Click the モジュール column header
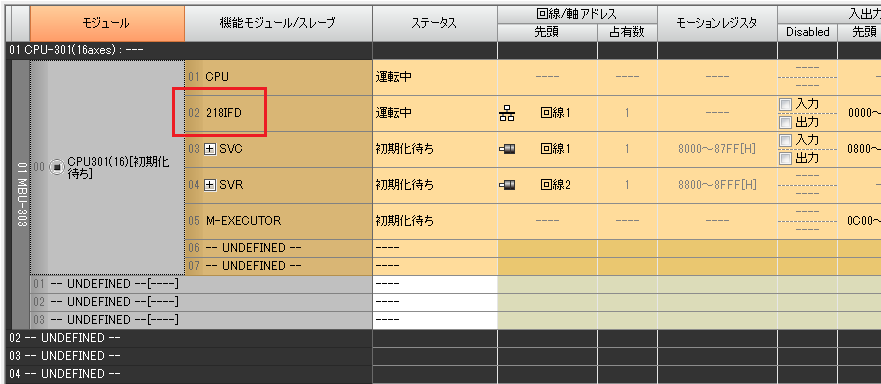 (107, 24)
